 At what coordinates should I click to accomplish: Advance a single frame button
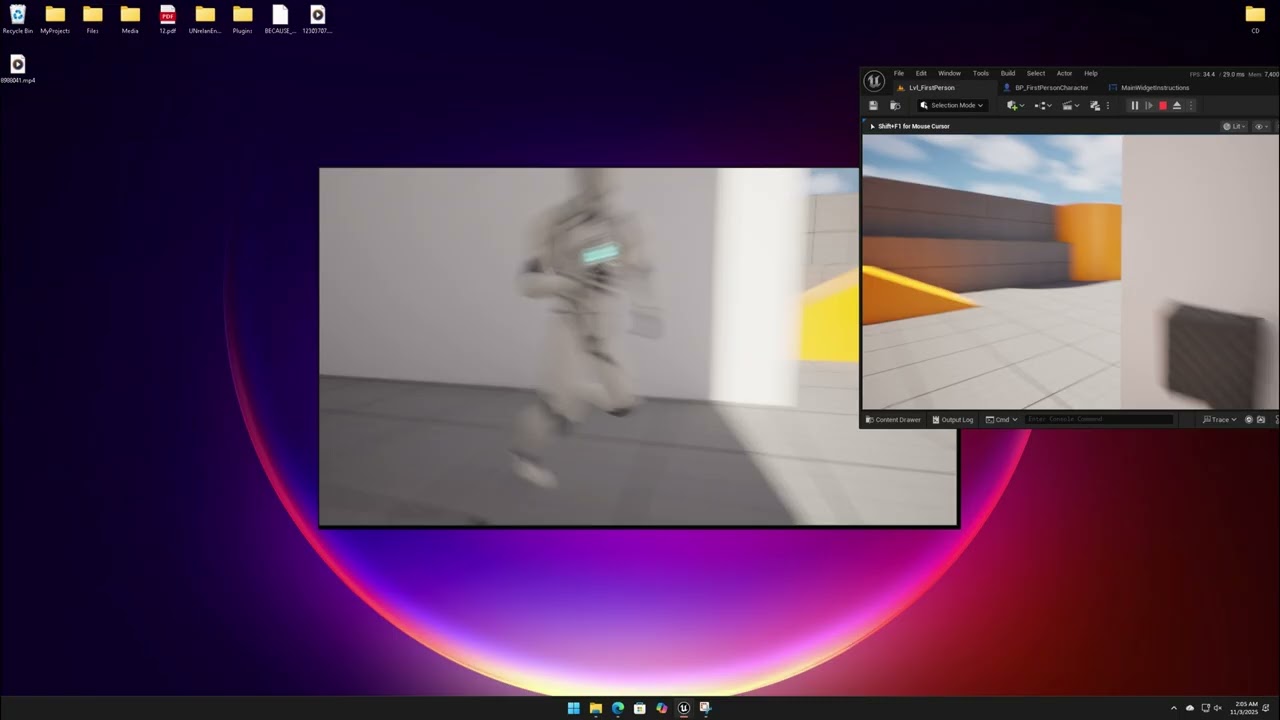coord(1148,105)
